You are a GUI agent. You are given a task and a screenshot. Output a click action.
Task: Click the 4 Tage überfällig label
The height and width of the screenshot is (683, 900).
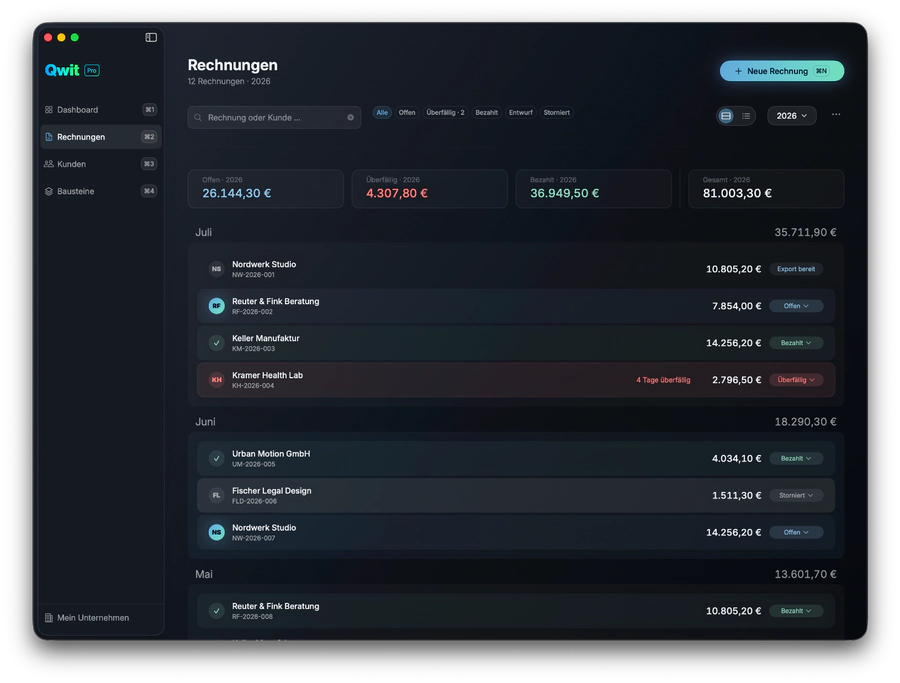(x=663, y=380)
